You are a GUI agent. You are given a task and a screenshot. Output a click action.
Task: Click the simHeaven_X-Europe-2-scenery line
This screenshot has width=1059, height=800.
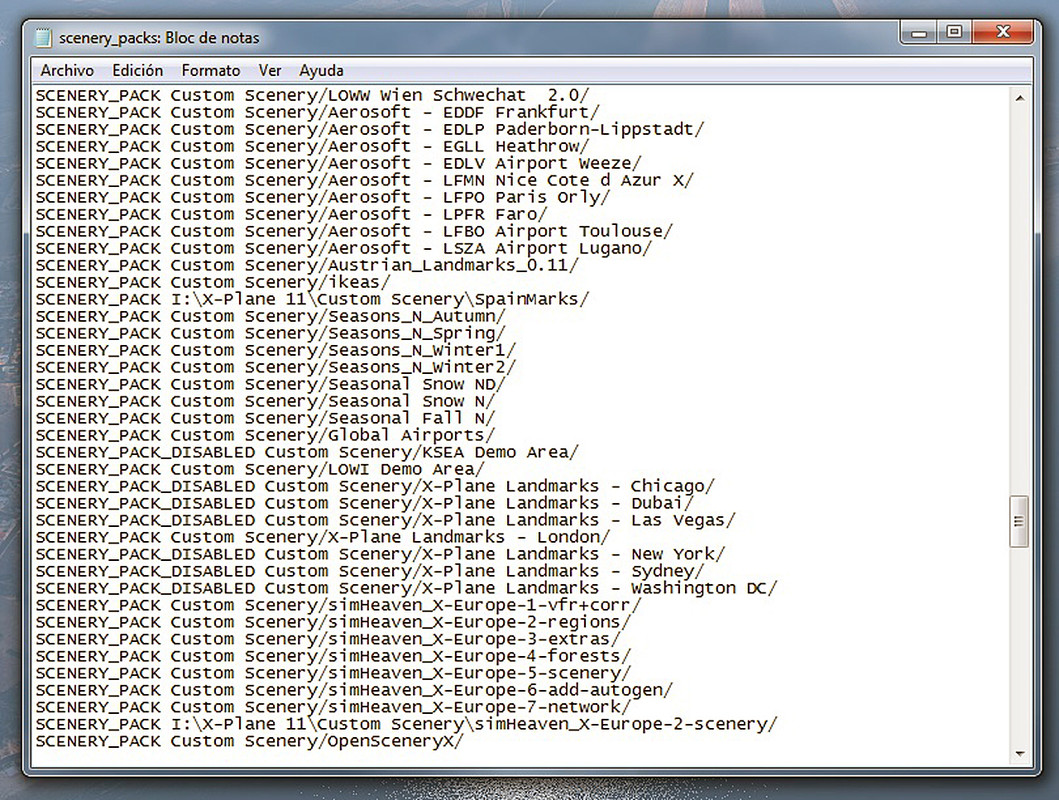pyautogui.click(x=407, y=724)
